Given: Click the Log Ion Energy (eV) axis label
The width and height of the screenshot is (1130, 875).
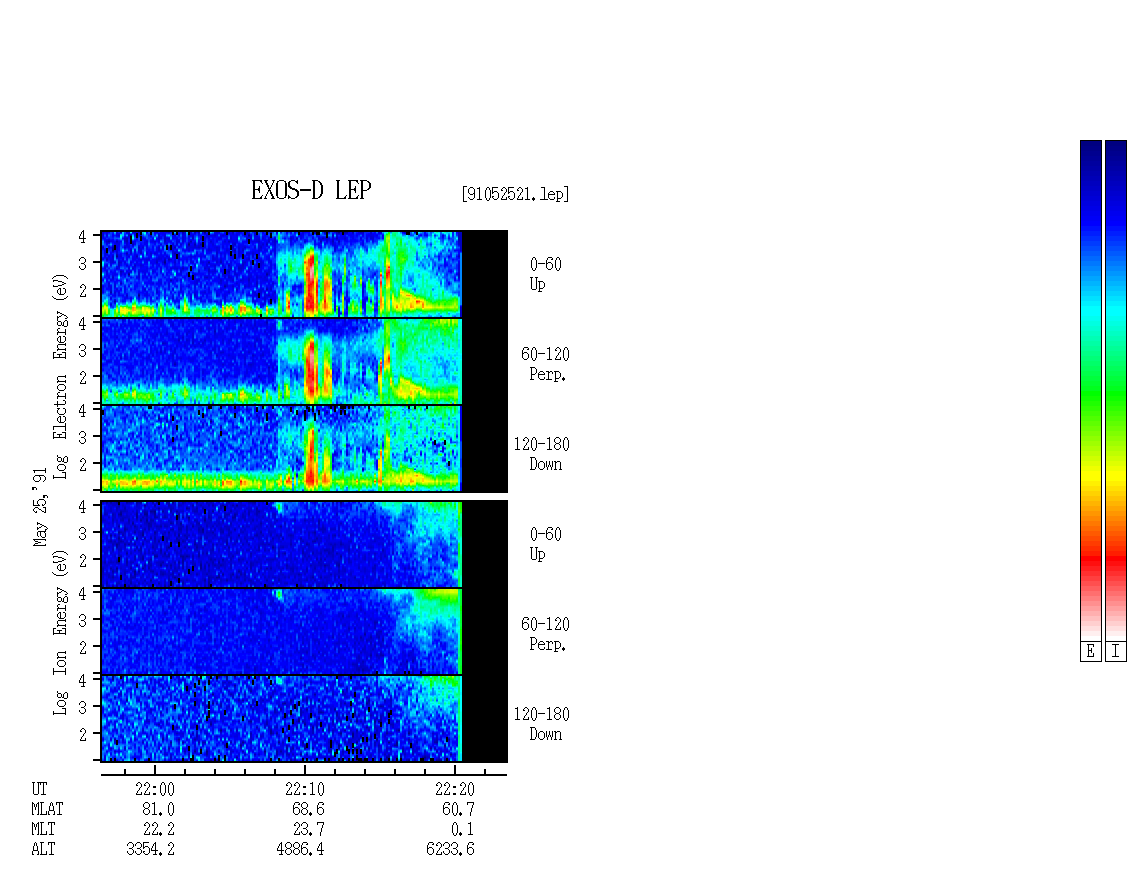Looking at the screenshot, I should tap(60, 633).
